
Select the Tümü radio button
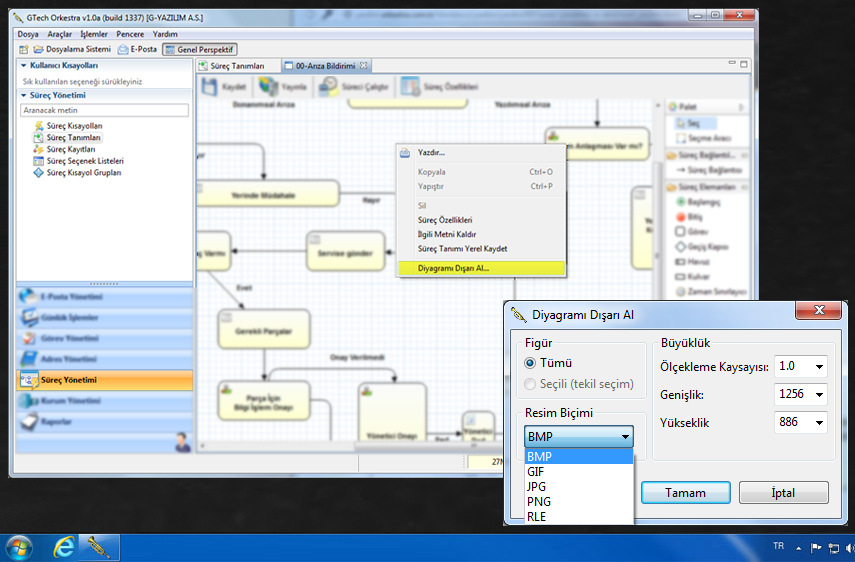pyautogui.click(x=531, y=363)
